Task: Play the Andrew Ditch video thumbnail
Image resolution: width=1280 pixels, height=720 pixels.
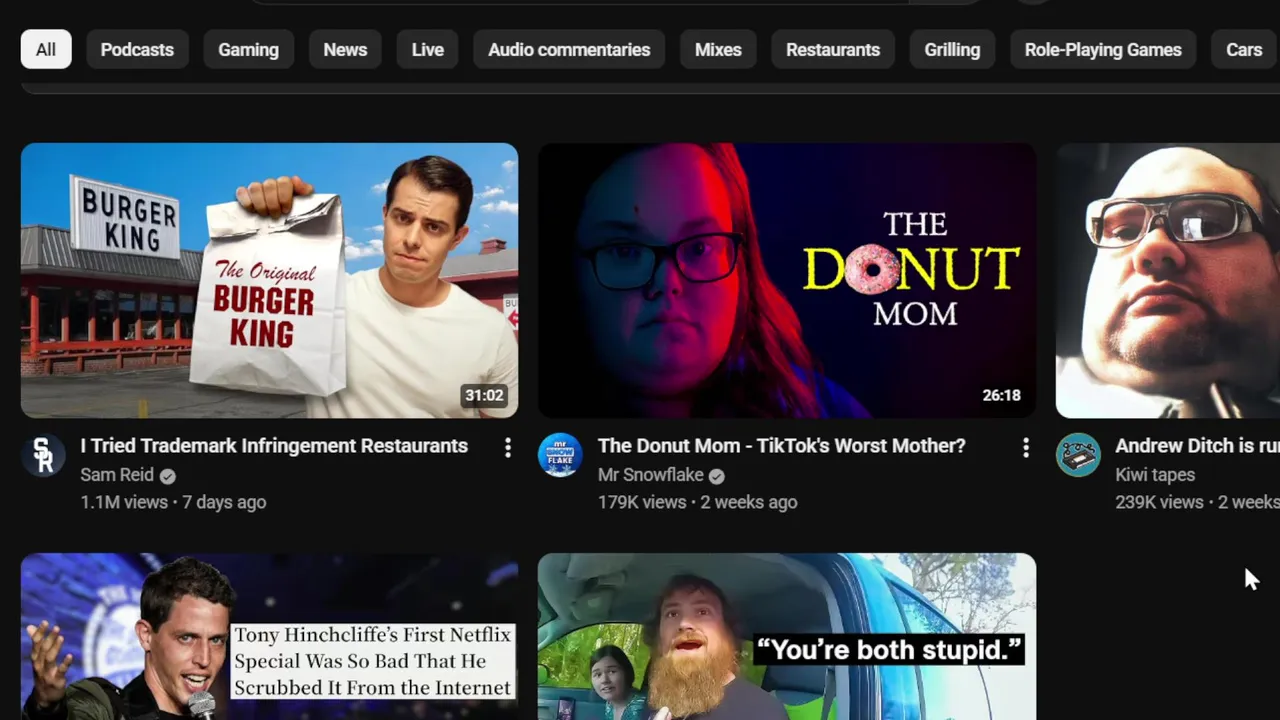Action: coord(1168,280)
